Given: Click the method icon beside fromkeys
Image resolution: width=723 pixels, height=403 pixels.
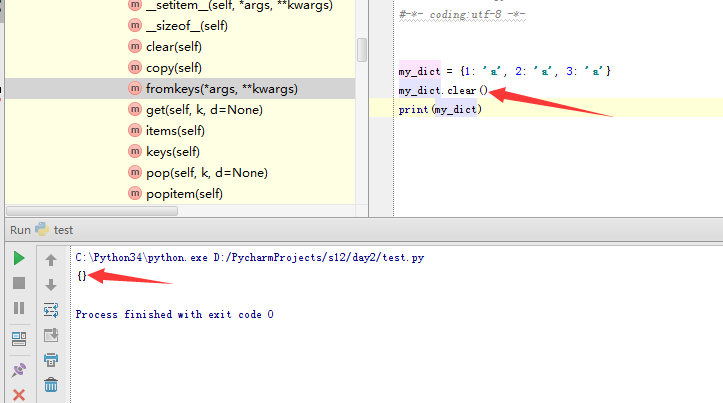Looking at the screenshot, I should (x=135, y=88).
